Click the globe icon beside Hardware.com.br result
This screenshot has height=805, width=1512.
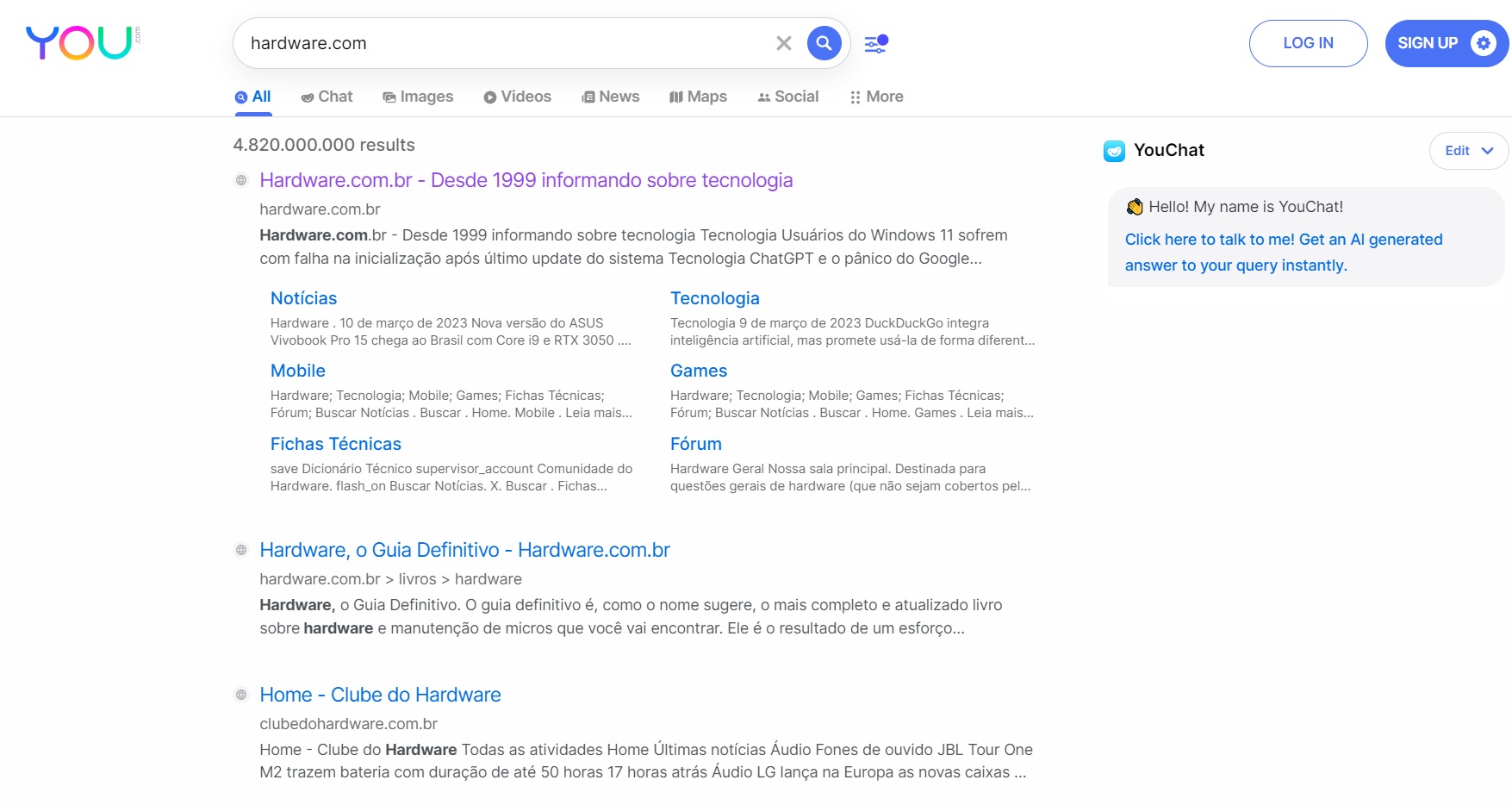pos(241,180)
